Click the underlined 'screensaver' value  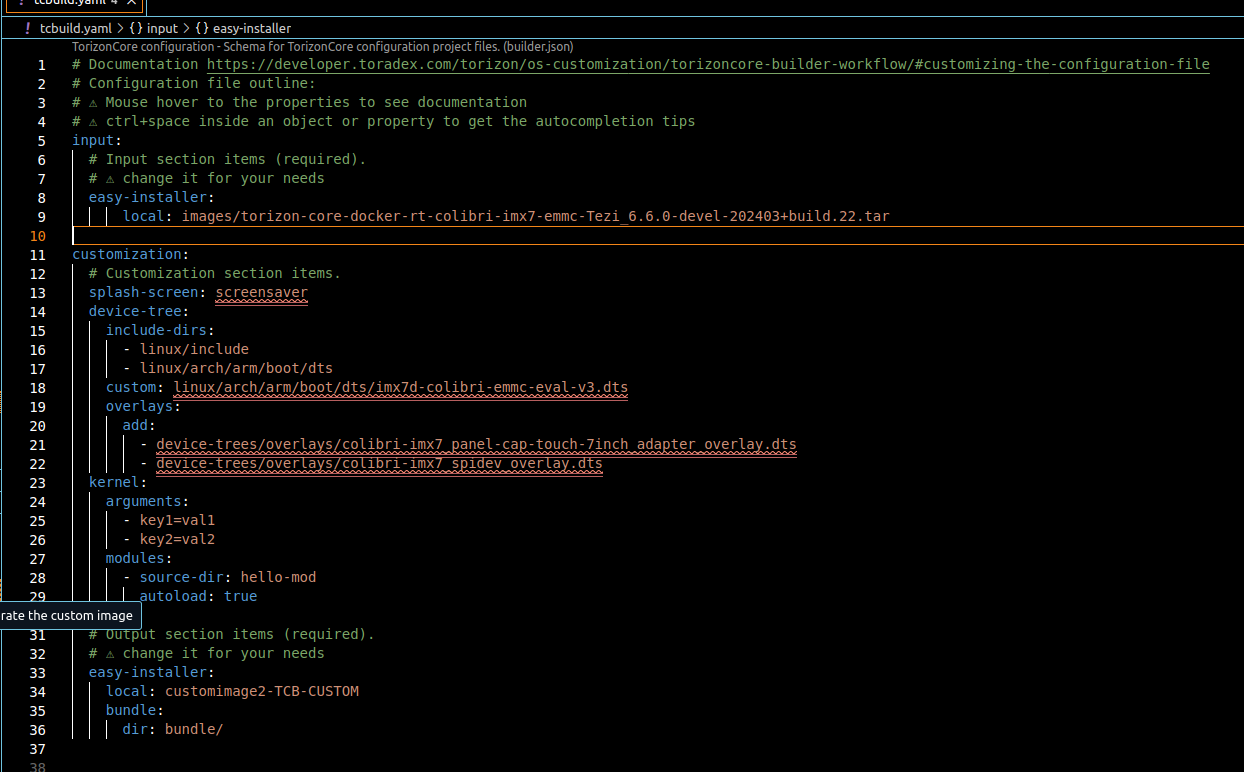261,292
